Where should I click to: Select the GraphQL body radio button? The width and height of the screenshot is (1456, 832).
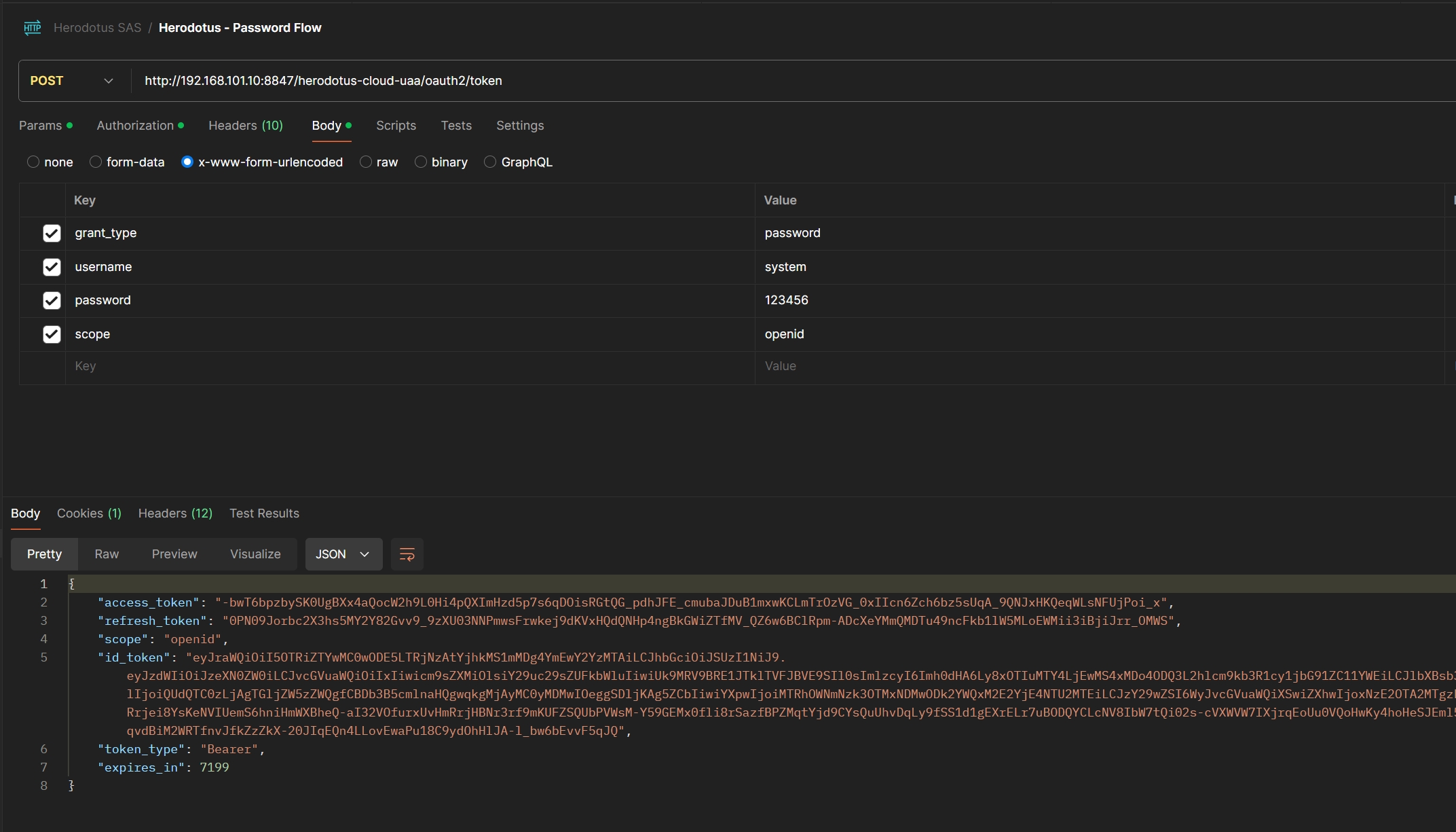point(490,162)
